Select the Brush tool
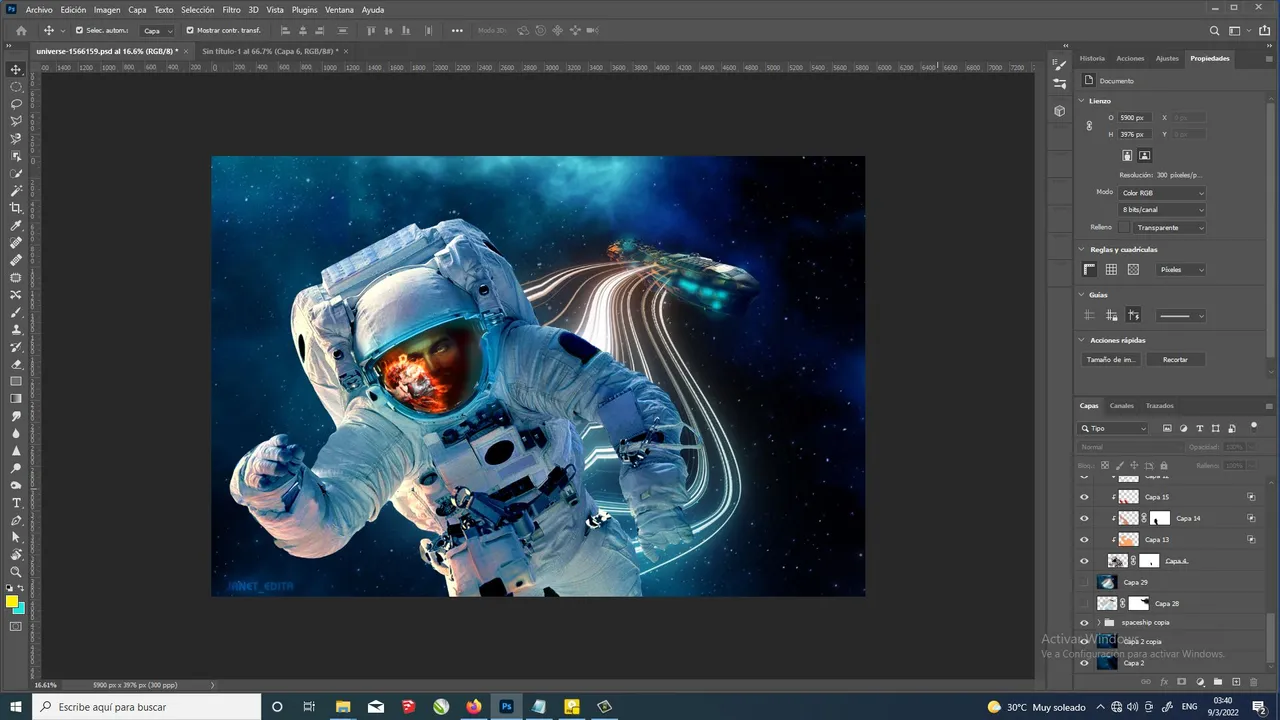The height and width of the screenshot is (720, 1280). (x=16, y=312)
